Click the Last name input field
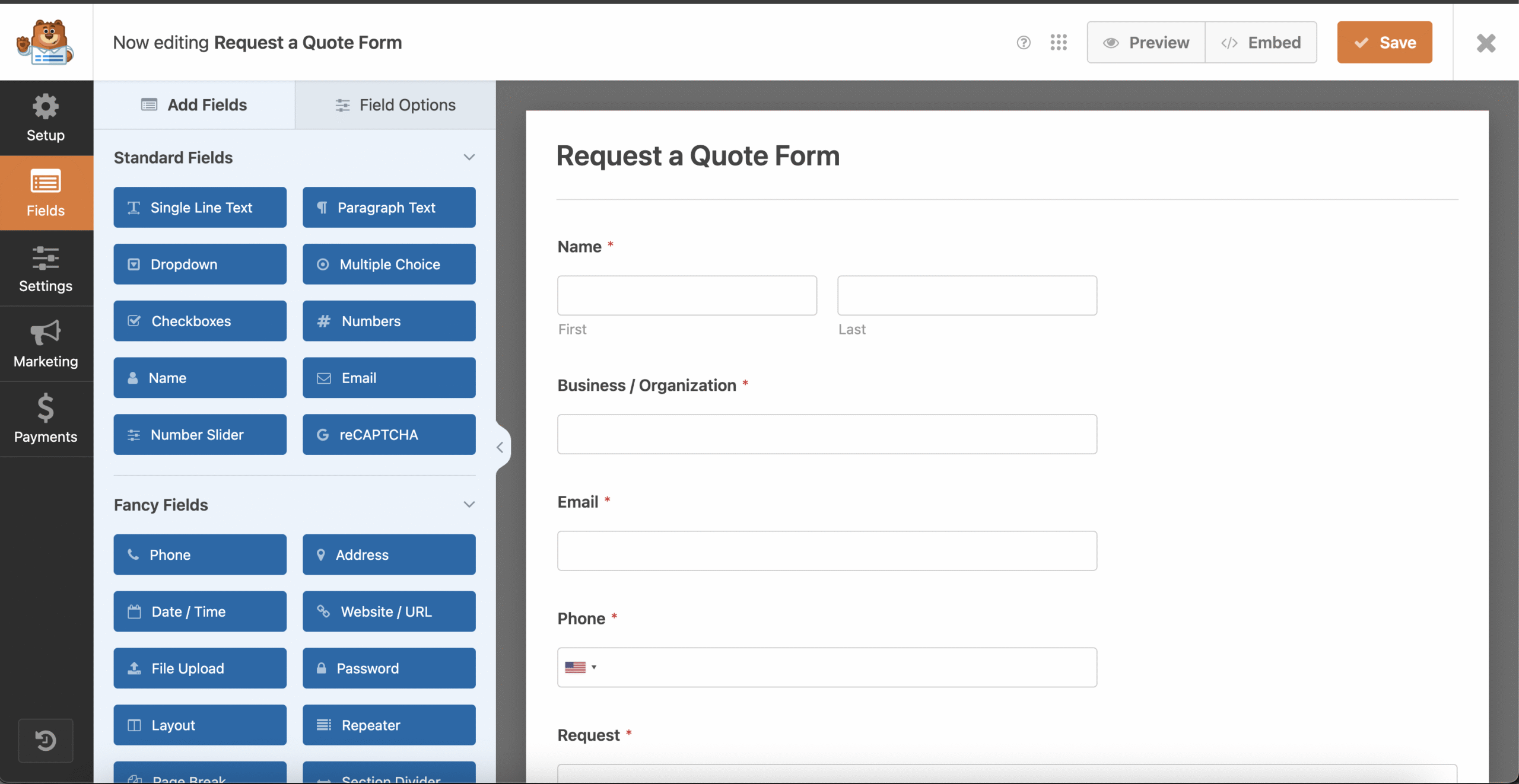Viewport: 1519px width, 784px height. pos(967,295)
